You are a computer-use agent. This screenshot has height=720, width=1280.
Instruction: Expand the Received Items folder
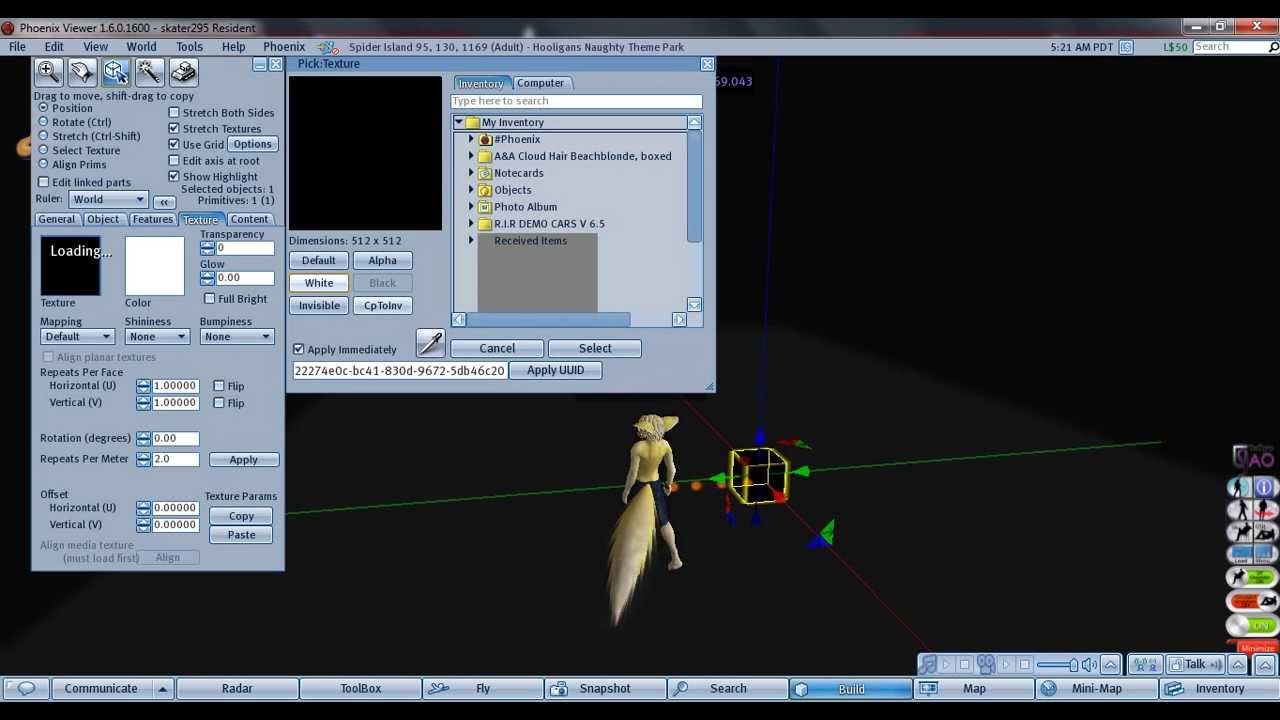click(x=471, y=241)
